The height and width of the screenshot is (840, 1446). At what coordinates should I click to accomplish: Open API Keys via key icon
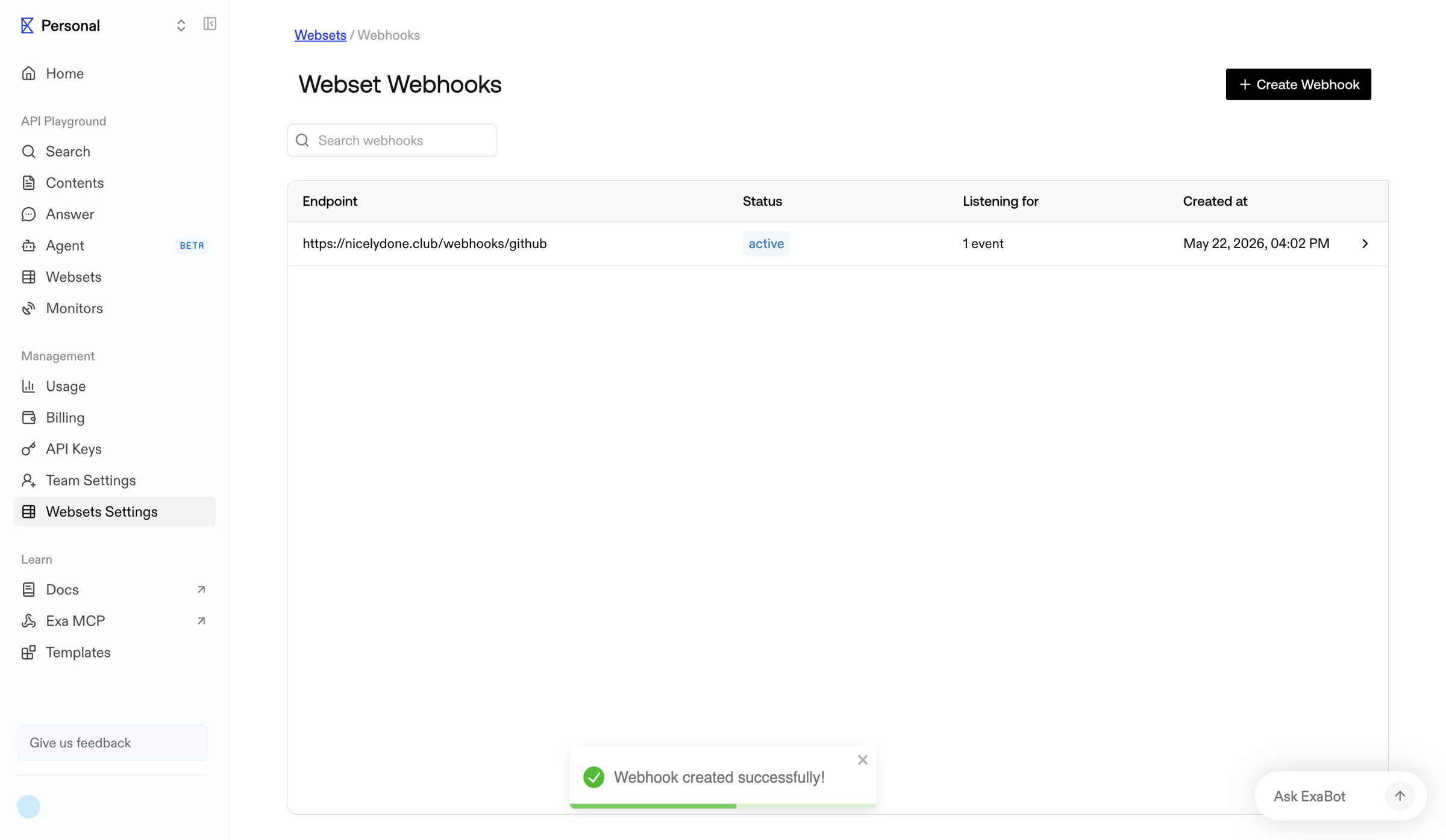(28, 449)
